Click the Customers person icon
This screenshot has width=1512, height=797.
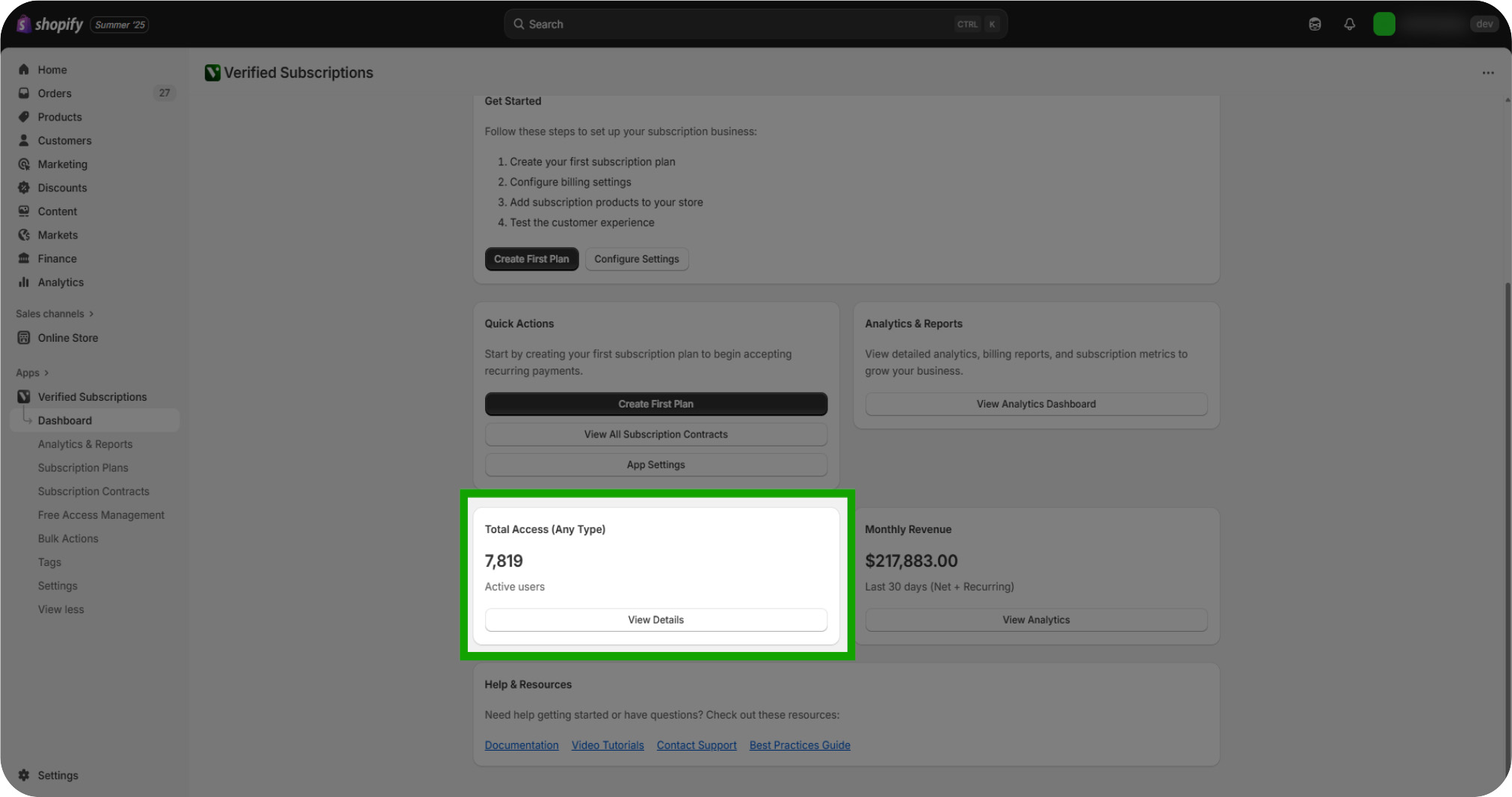(x=24, y=141)
